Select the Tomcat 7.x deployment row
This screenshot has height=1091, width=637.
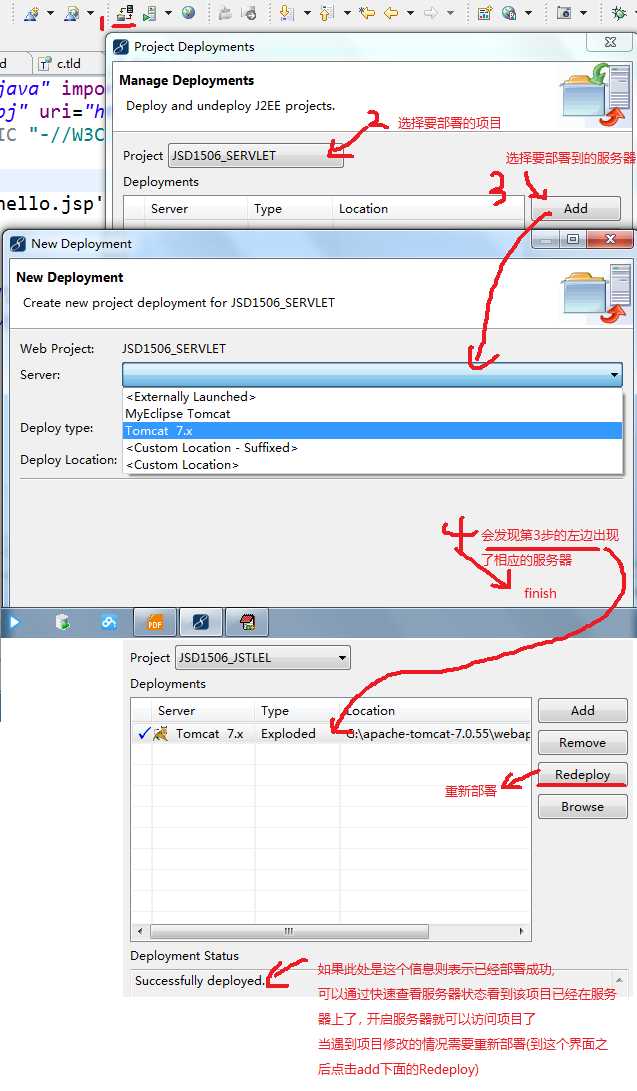(331, 733)
